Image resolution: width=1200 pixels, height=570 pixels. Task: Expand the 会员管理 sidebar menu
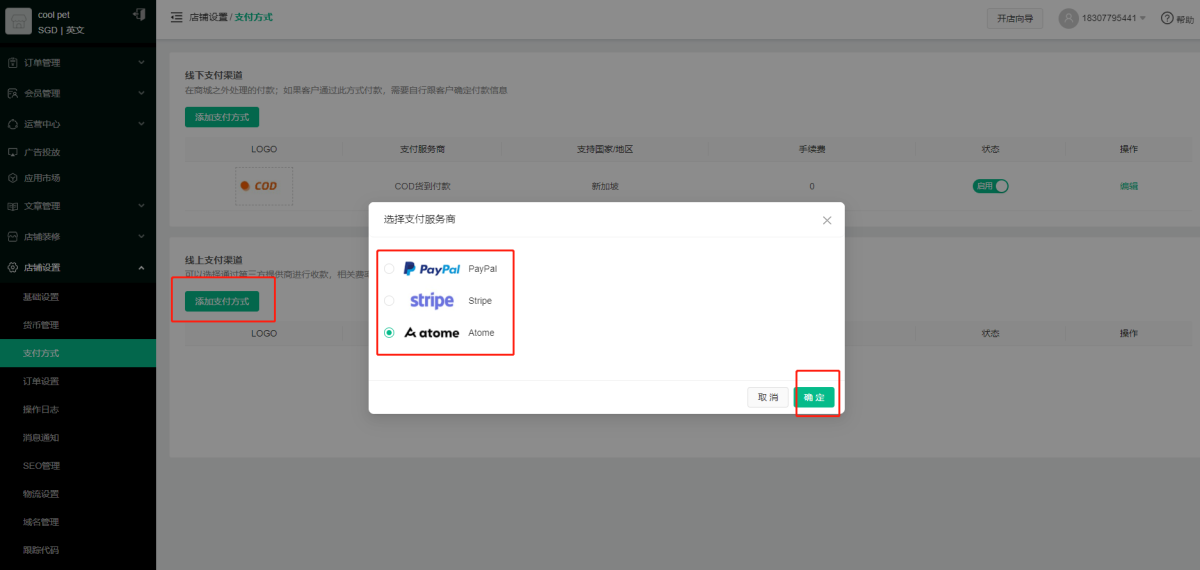click(x=78, y=94)
